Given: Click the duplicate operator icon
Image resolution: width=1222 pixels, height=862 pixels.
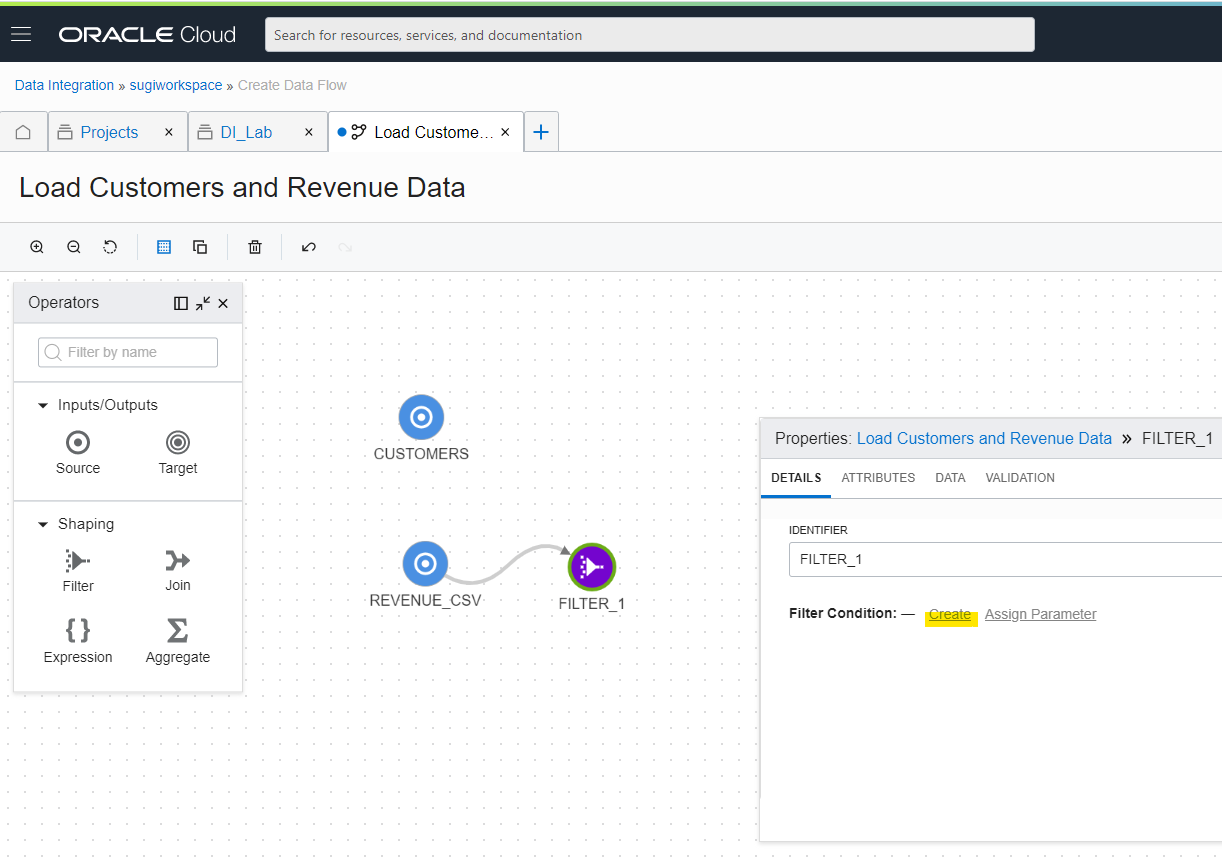Looking at the screenshot, I should 200,247.
